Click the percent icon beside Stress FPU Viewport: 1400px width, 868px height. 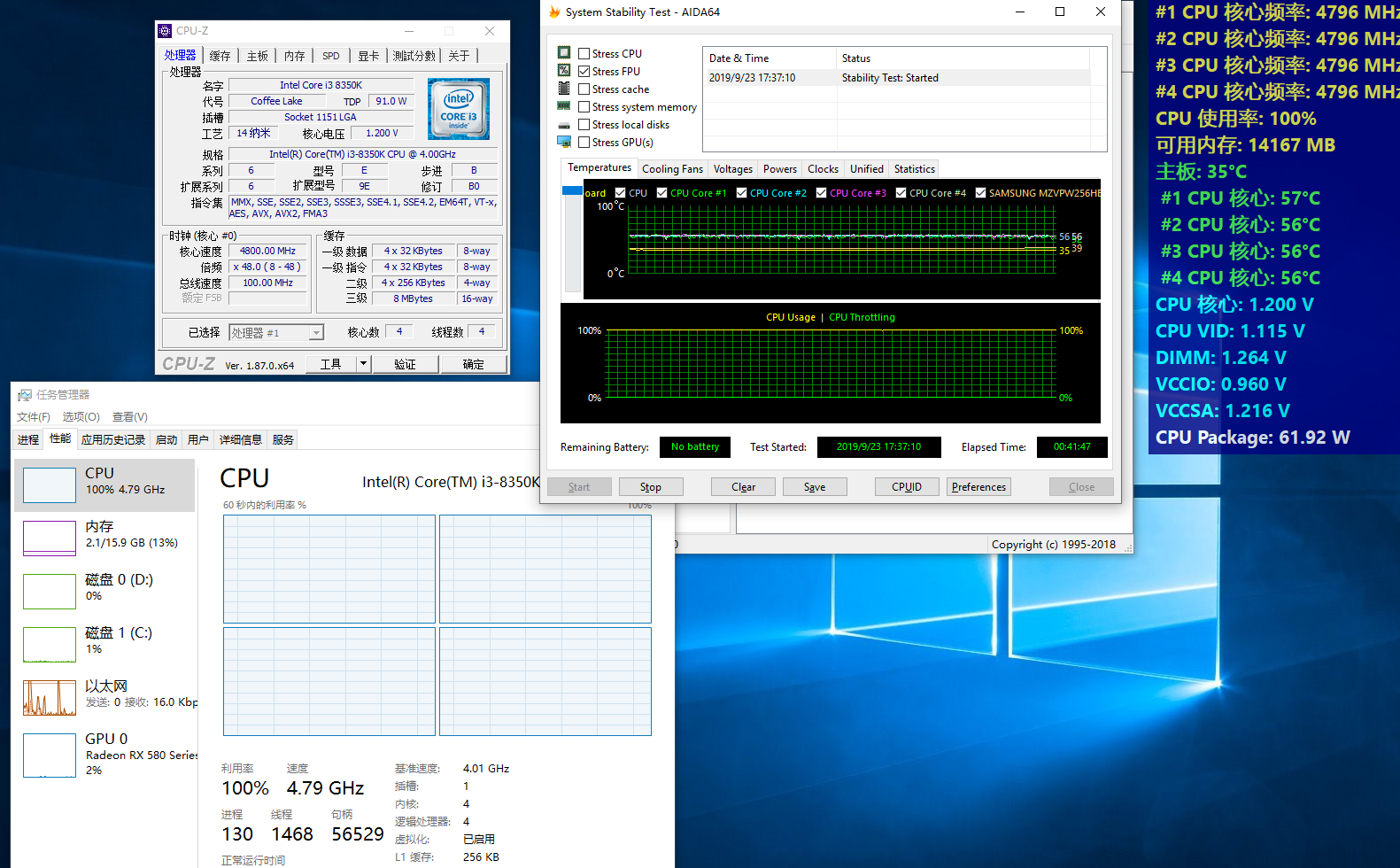pyautogui.click(x=564, y=71)
